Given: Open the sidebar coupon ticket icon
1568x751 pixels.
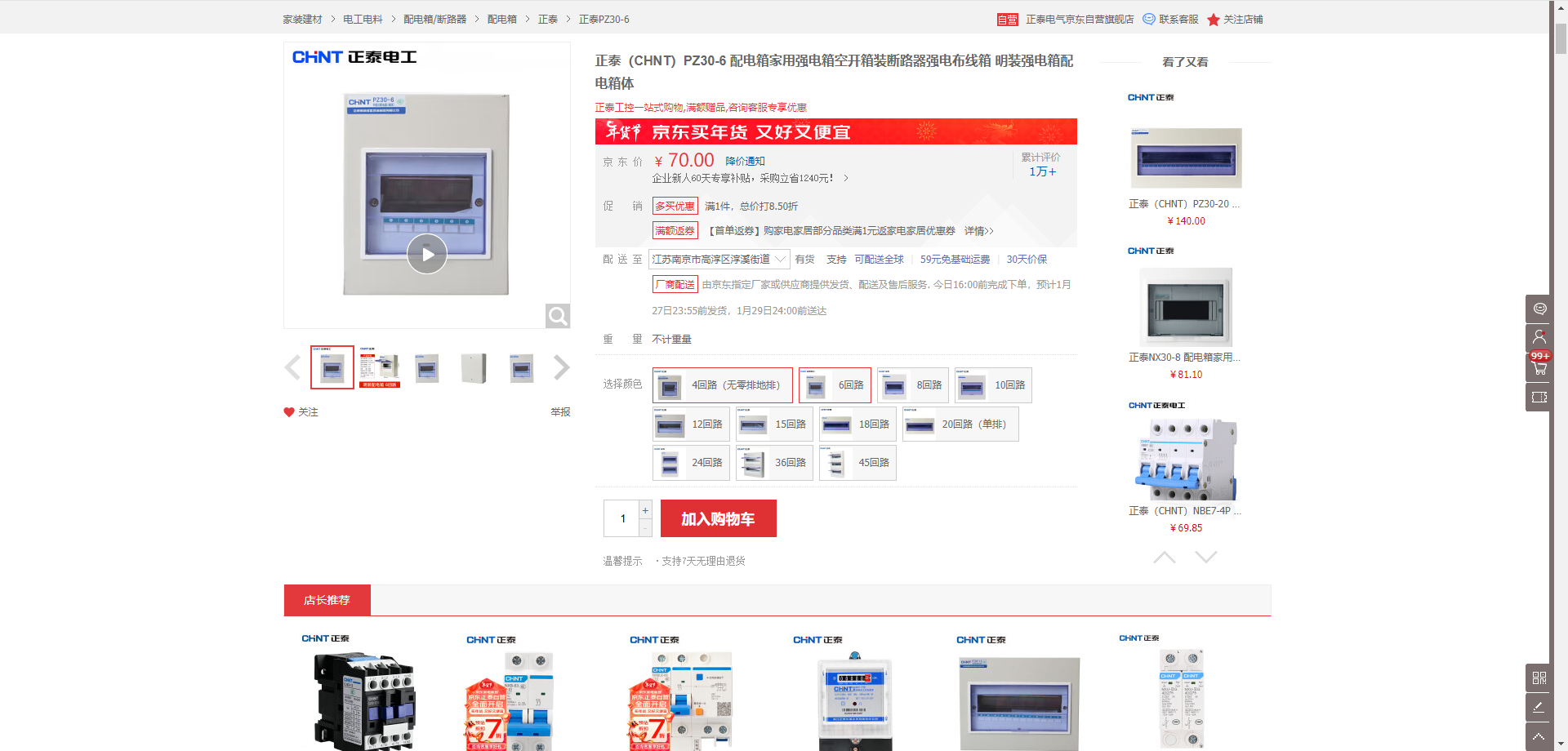Looking at the screenshot, I should point(1539,398).
